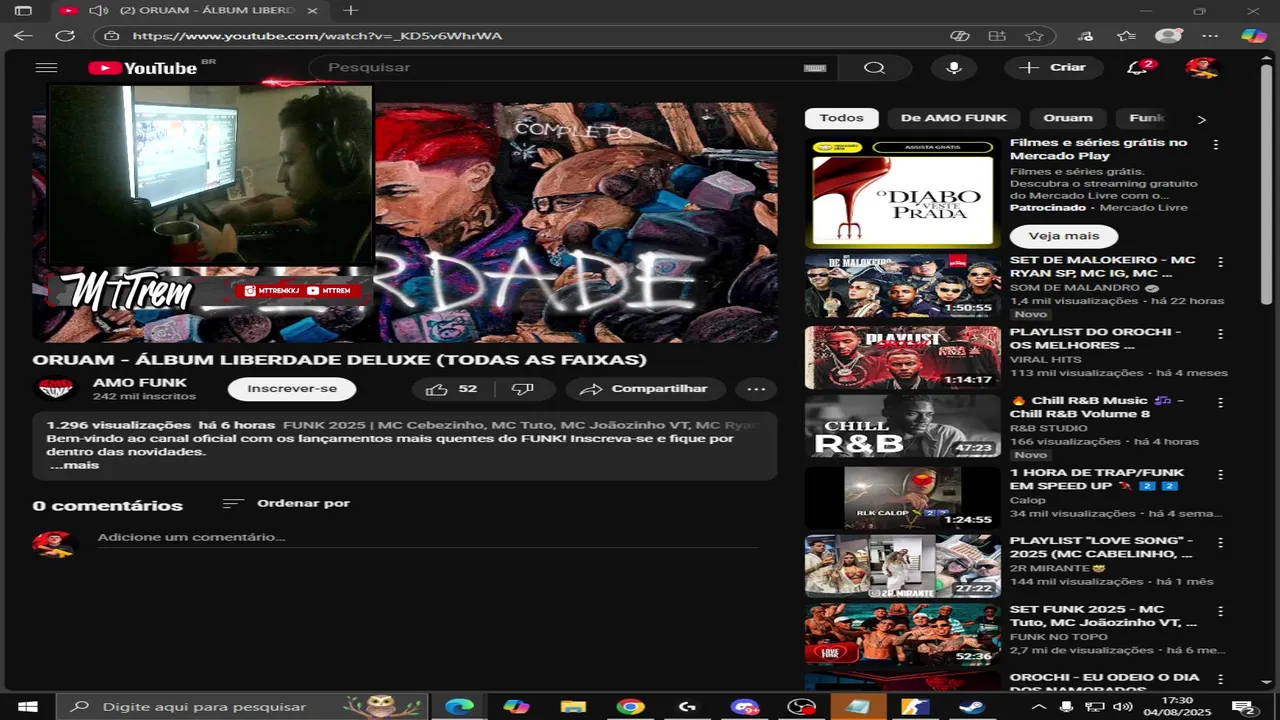Image resolution: width=1280 pixels, height=720 pixels.
Task: Click the search magnifier button
Action: coord(874,68)
